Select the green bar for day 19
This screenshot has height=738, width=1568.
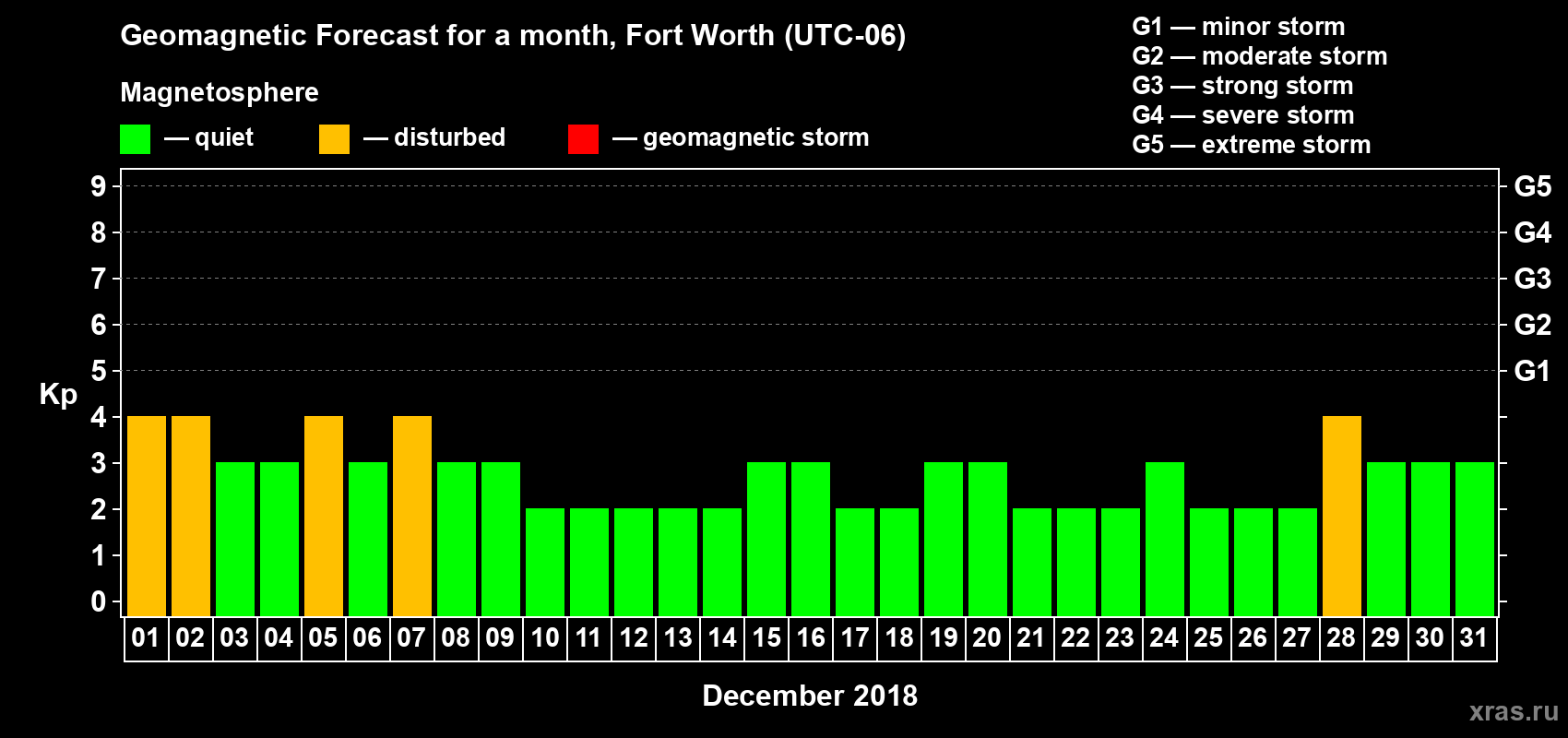click(x=944, y=539)
